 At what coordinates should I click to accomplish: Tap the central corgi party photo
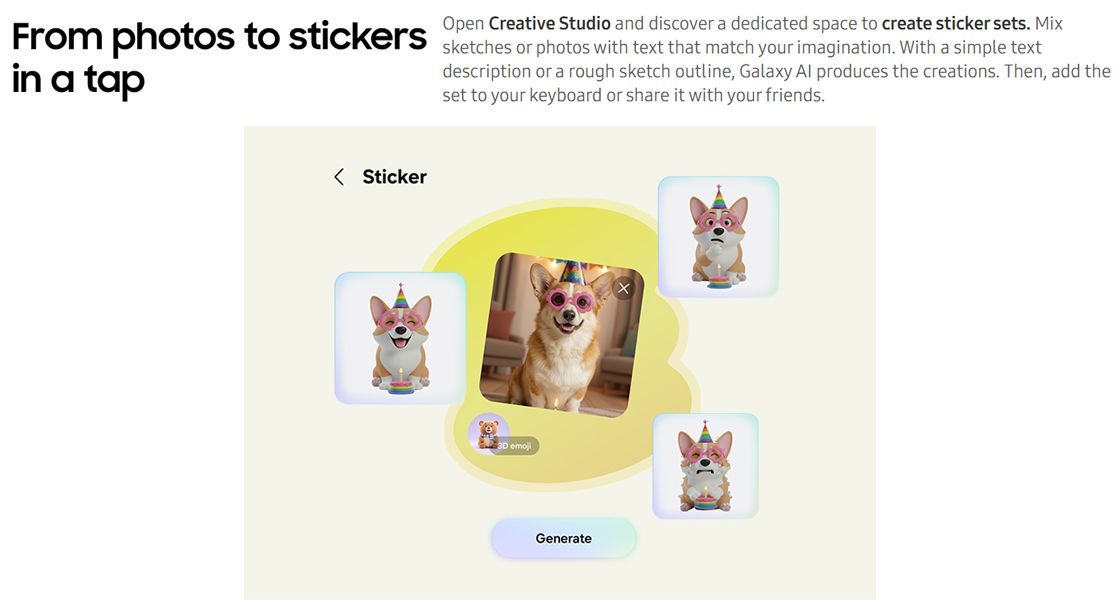coord(561,334)
